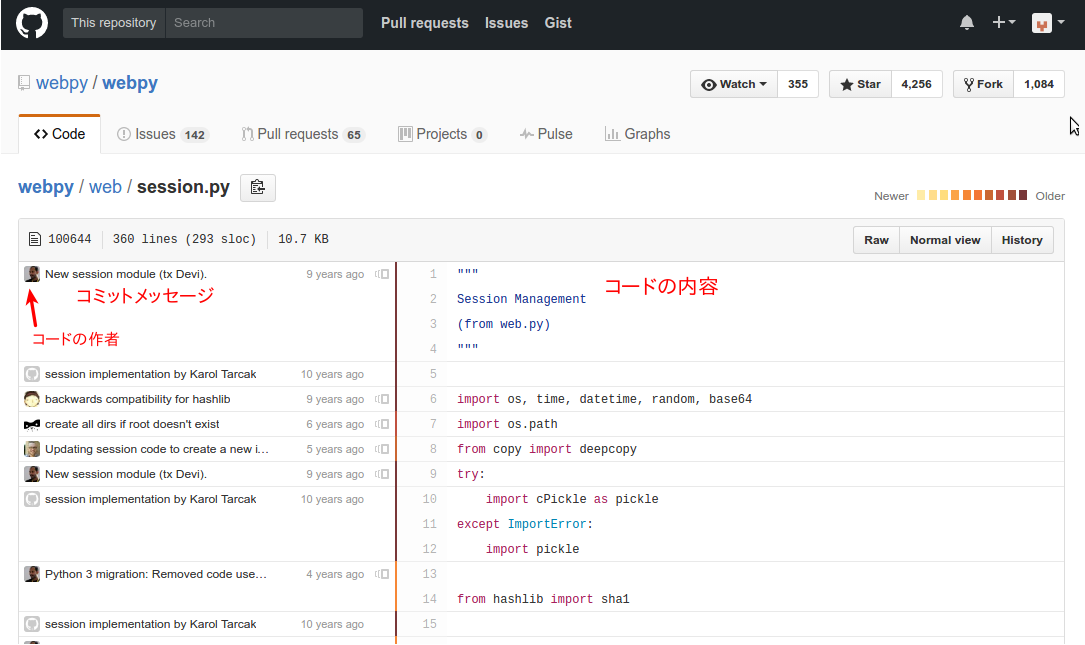Switch to the Pulse tab
Image resolution: width=1085 pixels, height=645 pixels.
[x=546, y=134]
